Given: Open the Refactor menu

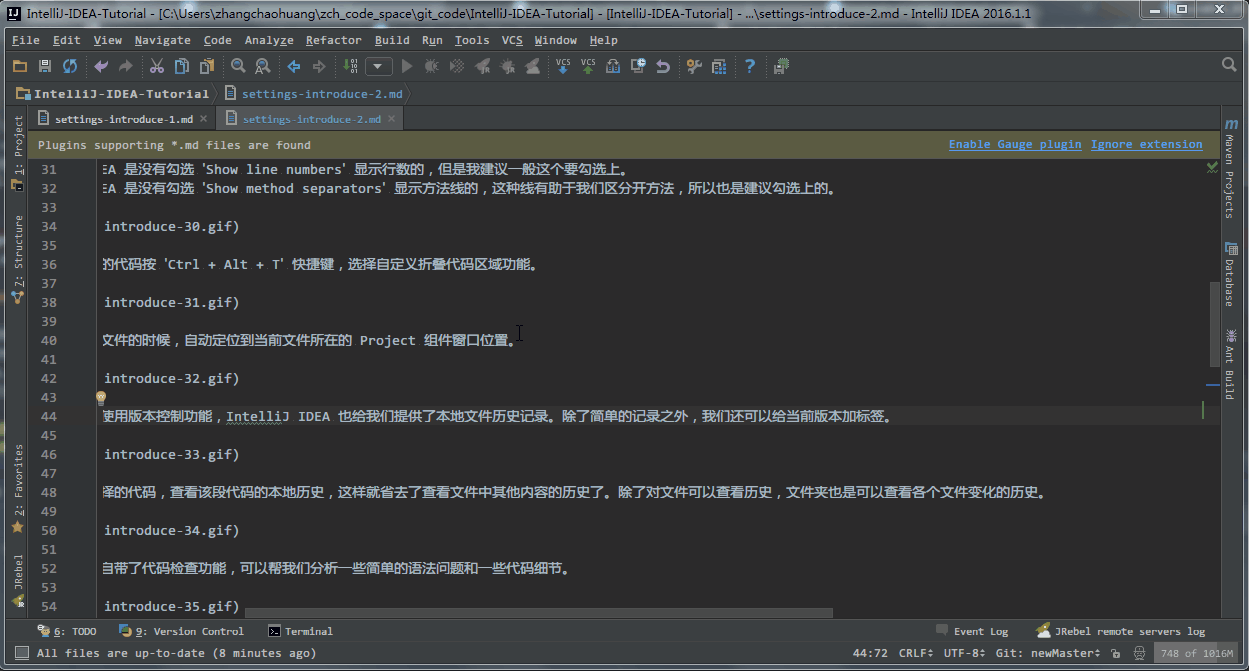Looking at the screenshot, I should pyautogui.click(x=333, y=40).
